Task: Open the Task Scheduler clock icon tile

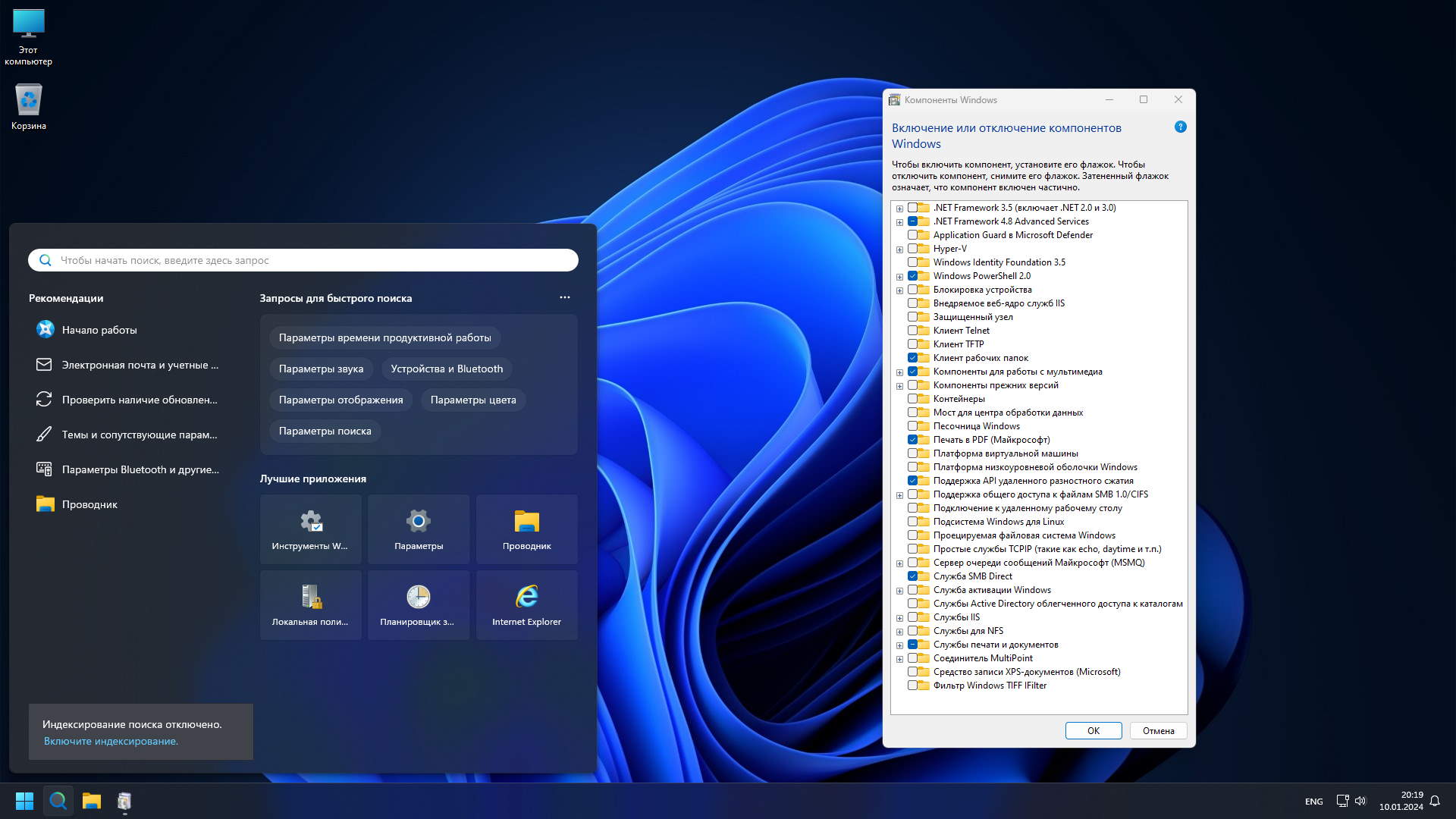Action: point(418,604)
